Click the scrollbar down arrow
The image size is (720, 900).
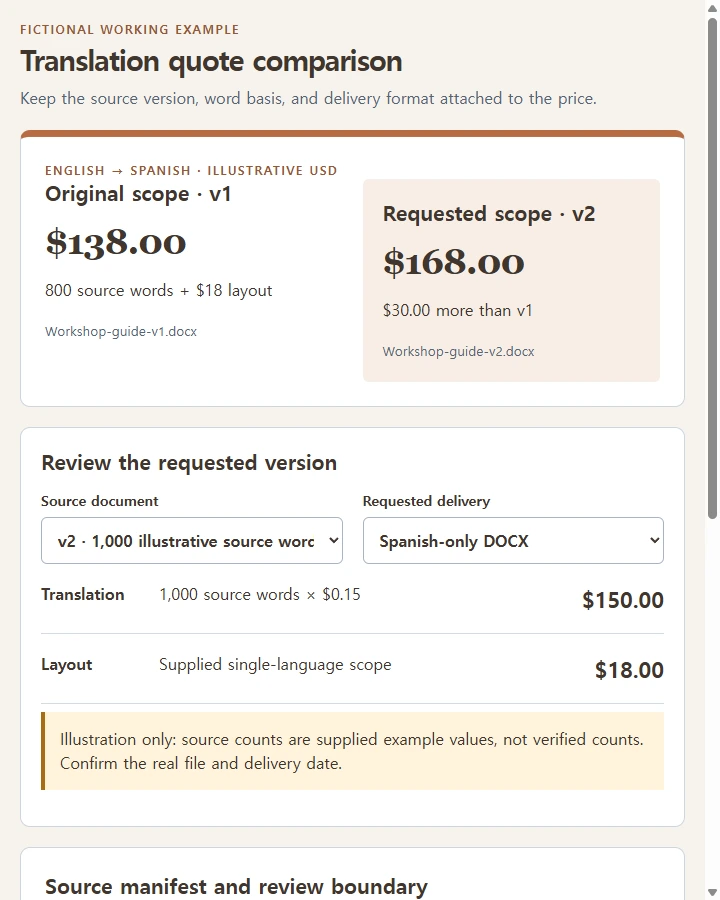(713, 893)
